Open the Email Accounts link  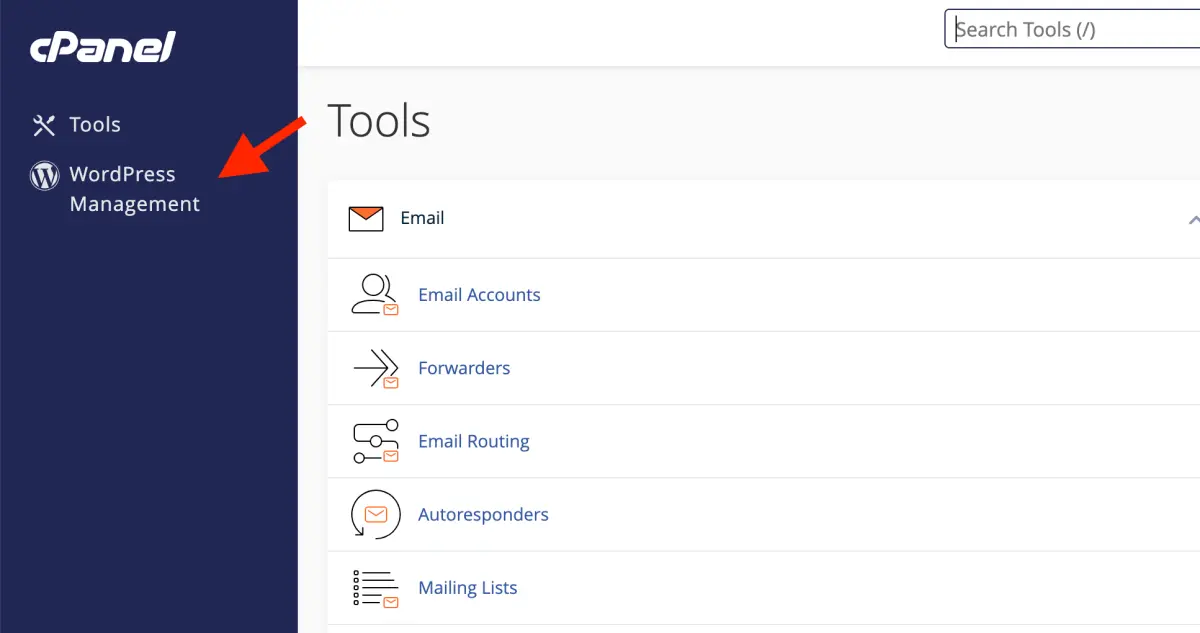click(479, 294)
